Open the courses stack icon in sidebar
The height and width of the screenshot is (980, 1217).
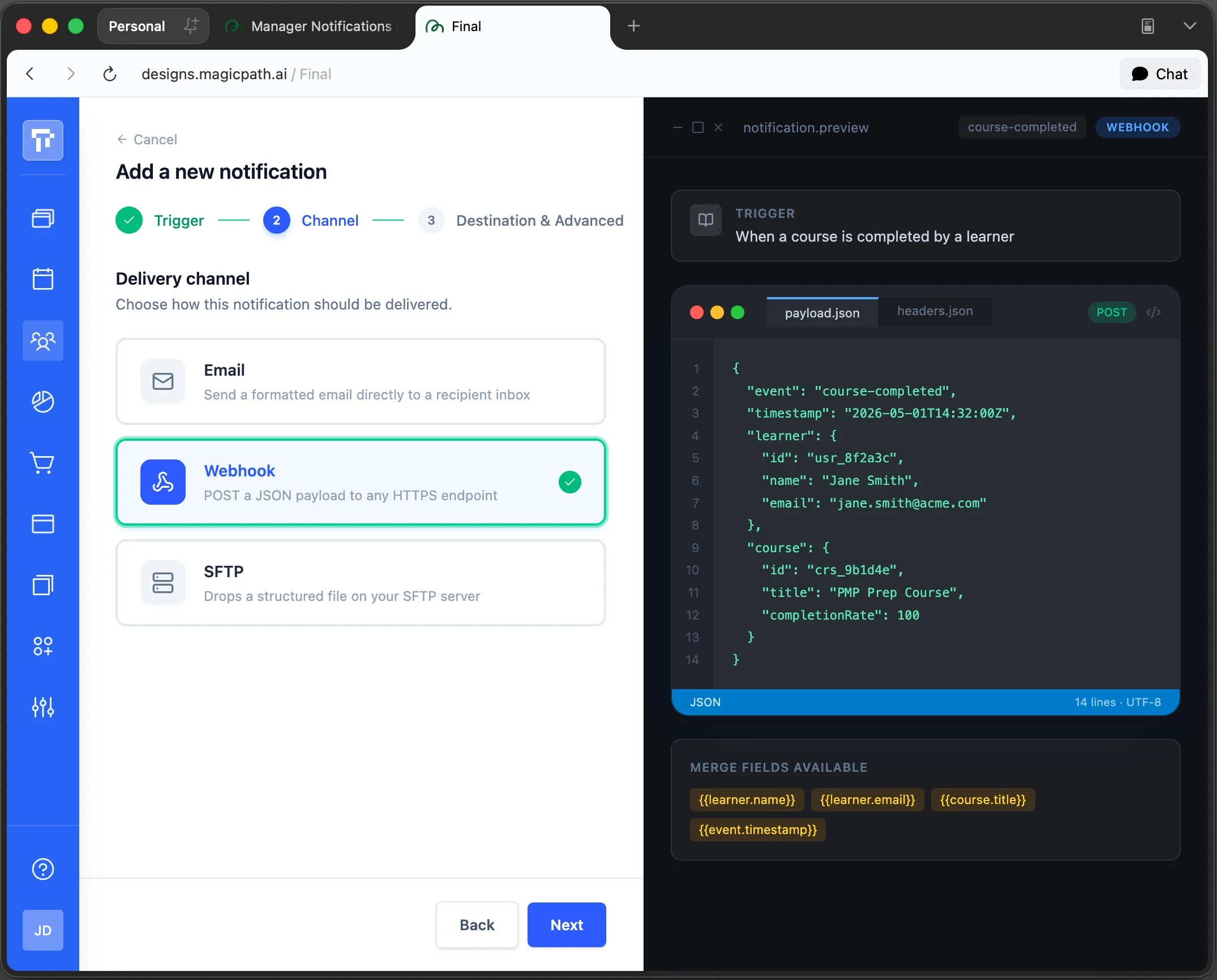(43, 218)
